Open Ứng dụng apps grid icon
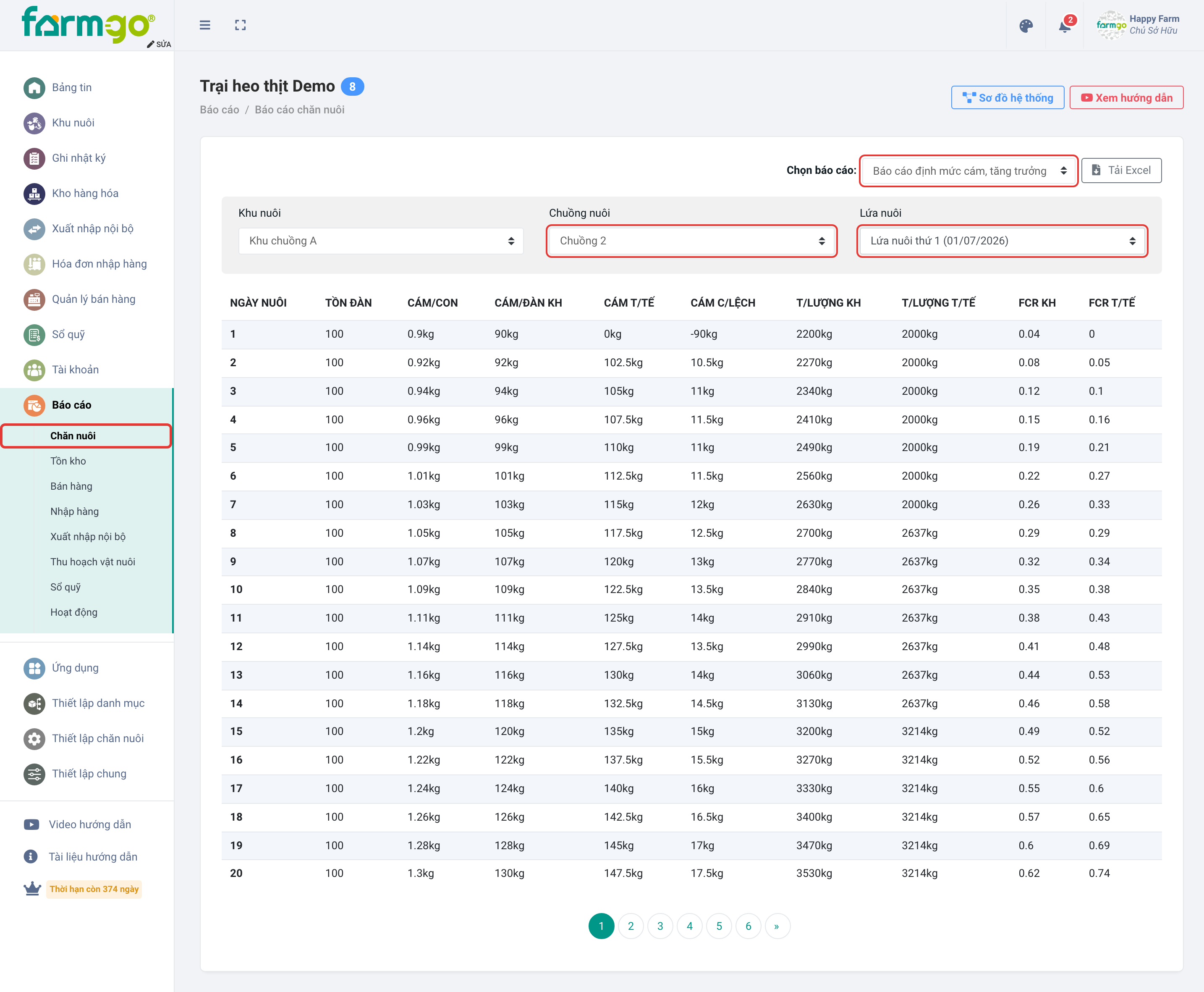This screenshot has width=1204, height=992. tap(34, 668)
